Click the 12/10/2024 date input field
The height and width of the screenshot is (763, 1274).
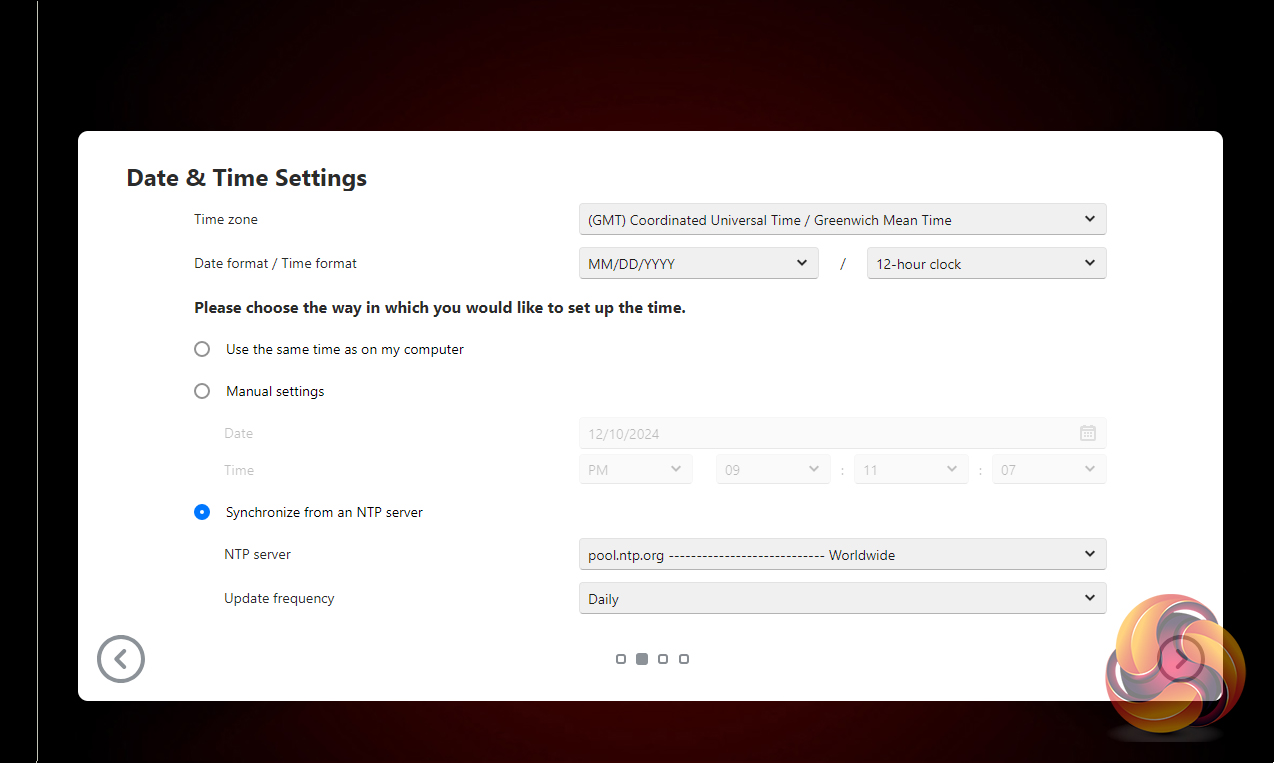coord(842,433)
